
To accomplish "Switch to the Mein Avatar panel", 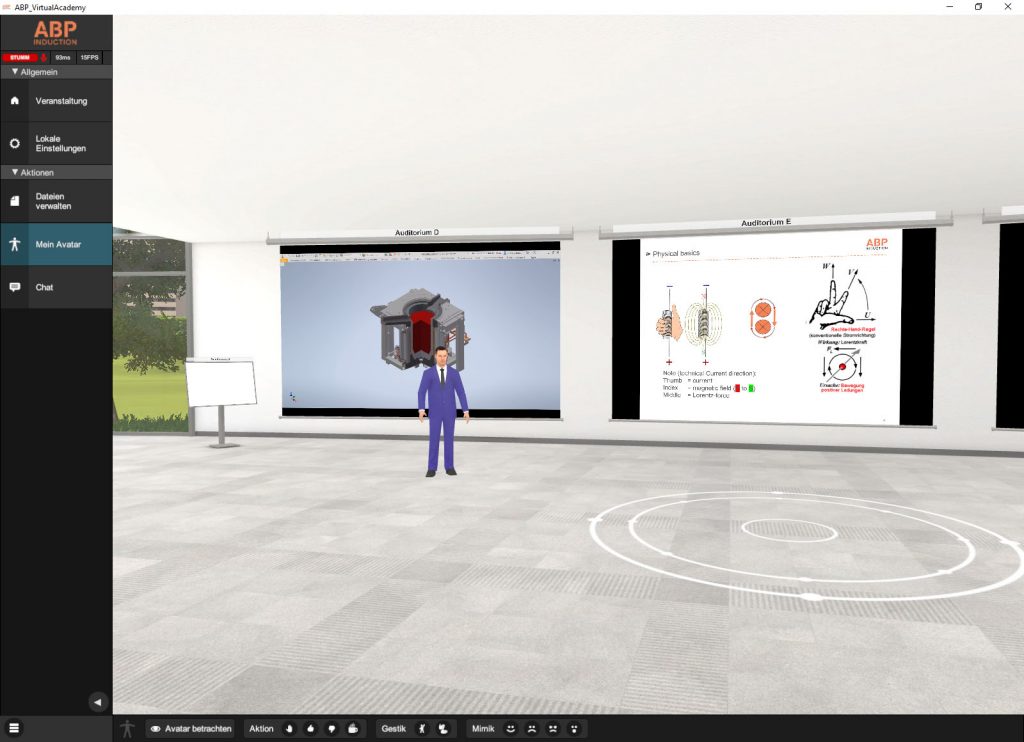I will click(x=55, y=243).
